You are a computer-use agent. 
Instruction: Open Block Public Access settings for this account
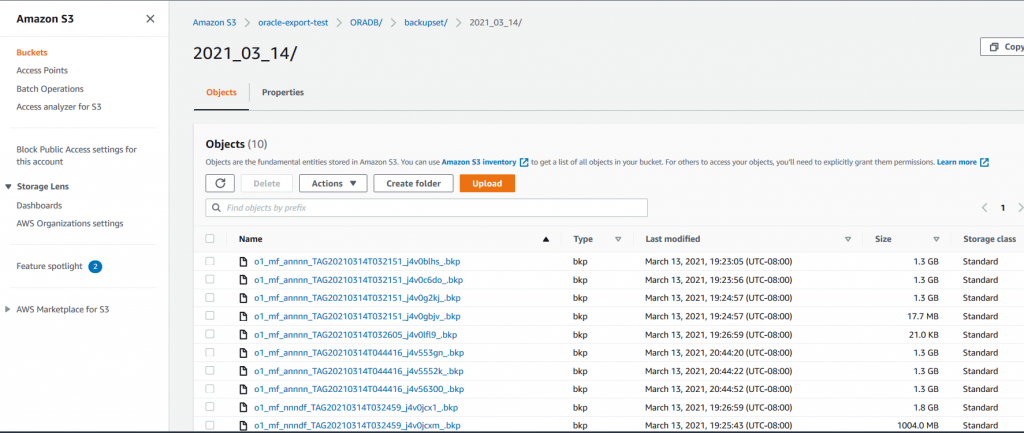76,155
